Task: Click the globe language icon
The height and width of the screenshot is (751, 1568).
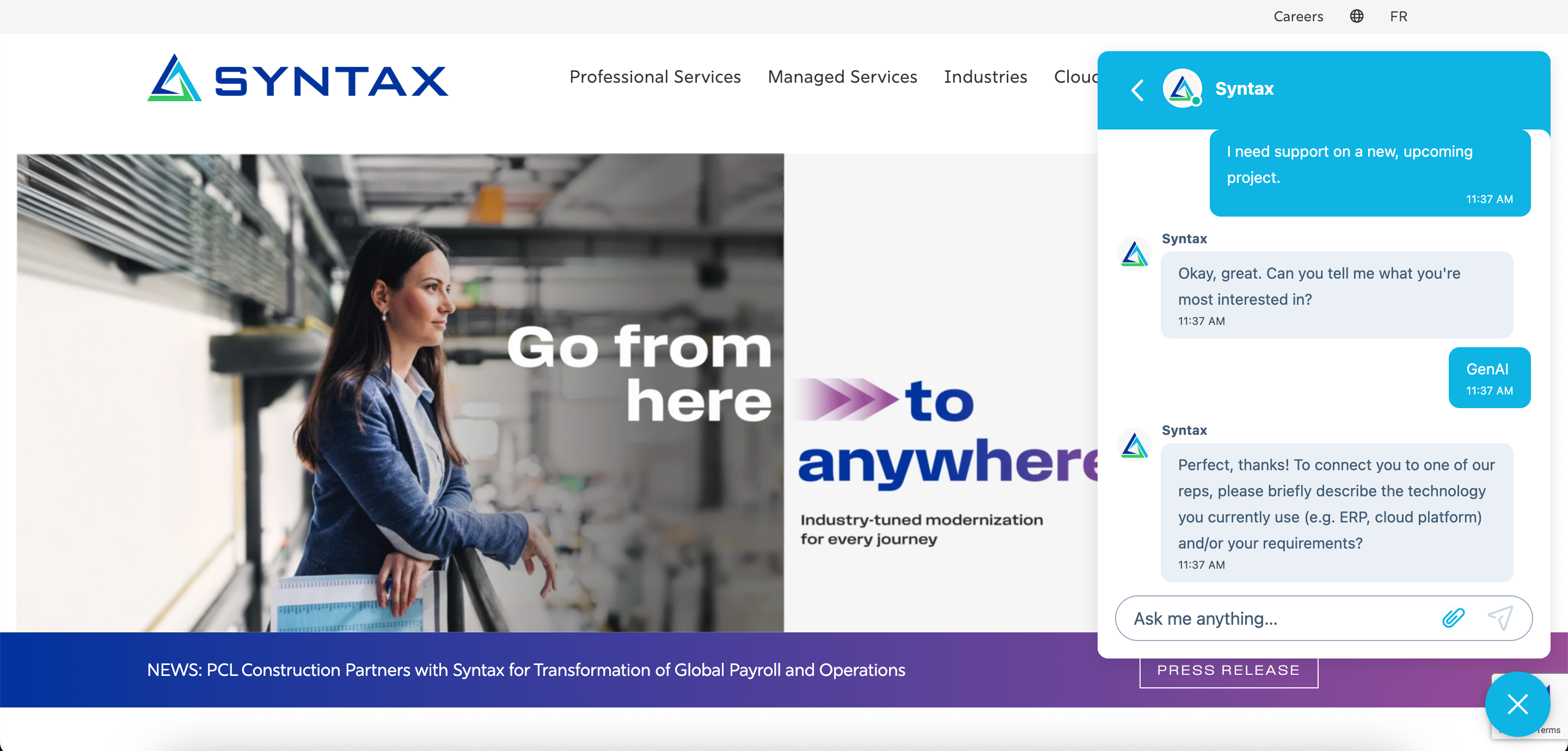Action: tap(1357, 16)
